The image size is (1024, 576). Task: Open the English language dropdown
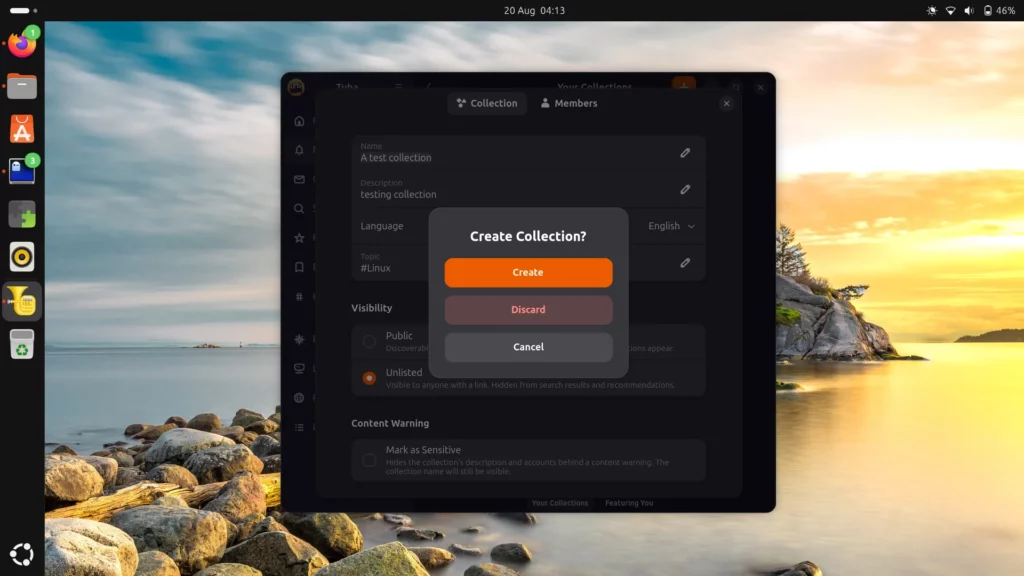pos(671,226)
